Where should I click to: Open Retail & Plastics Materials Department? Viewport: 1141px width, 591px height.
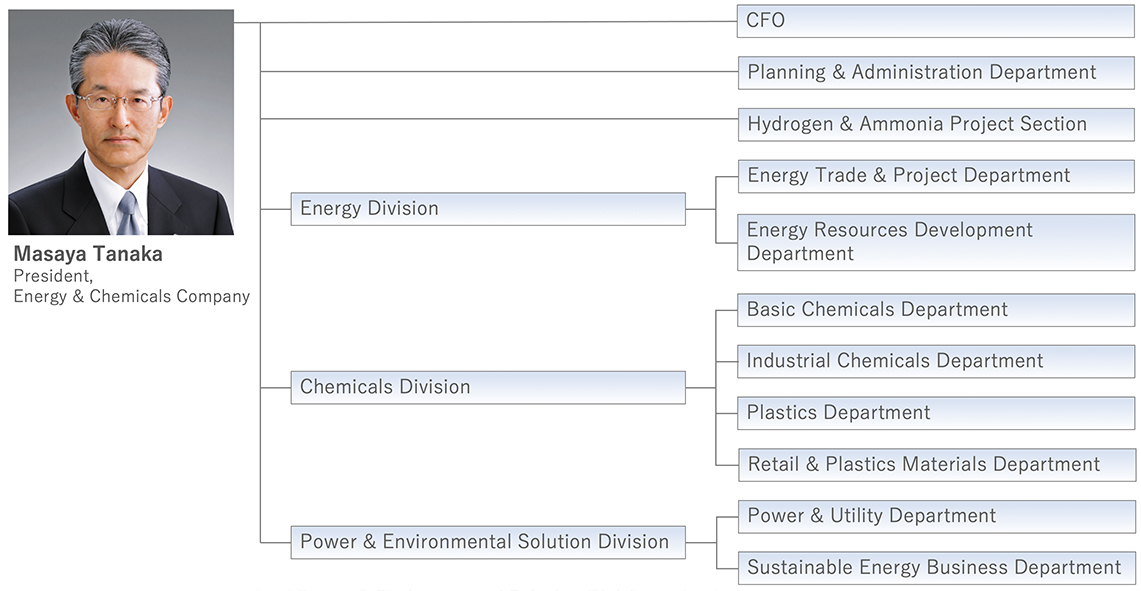[936, 464]
